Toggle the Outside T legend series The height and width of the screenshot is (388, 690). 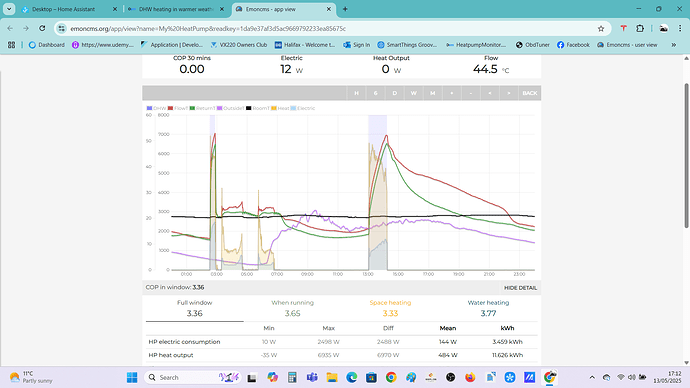[230, 108]
